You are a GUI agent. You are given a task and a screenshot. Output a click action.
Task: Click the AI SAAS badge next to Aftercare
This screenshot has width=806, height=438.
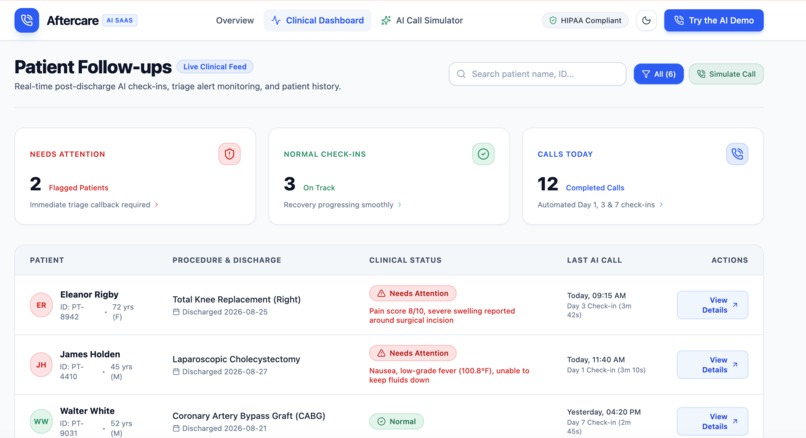point(119,21)
